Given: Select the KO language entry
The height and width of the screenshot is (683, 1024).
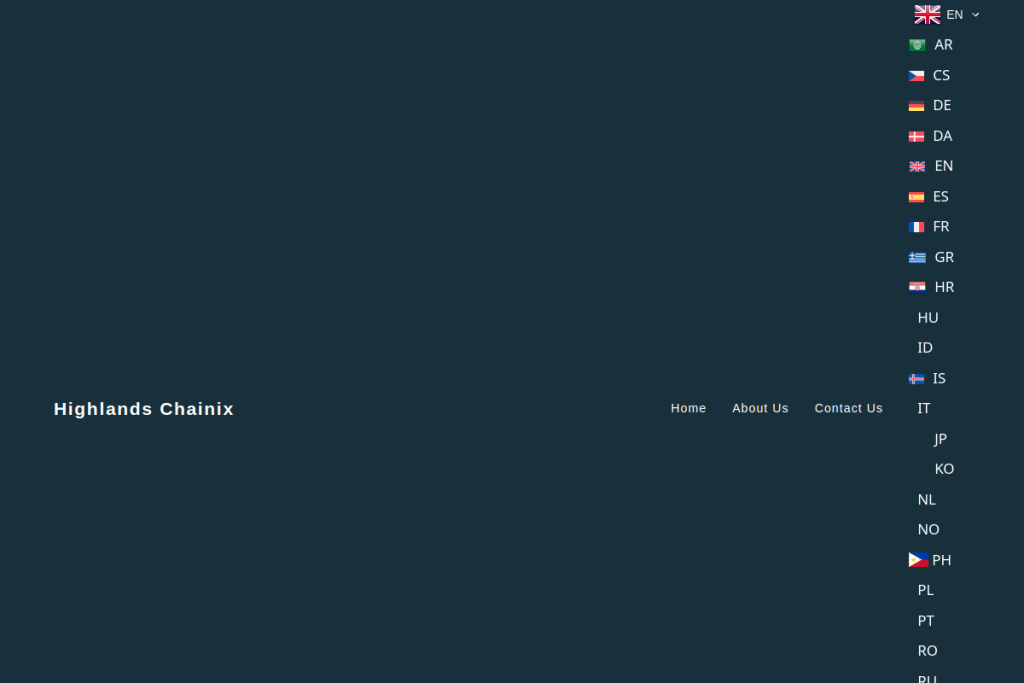Looking at the screenshot, I should (944, 469).
